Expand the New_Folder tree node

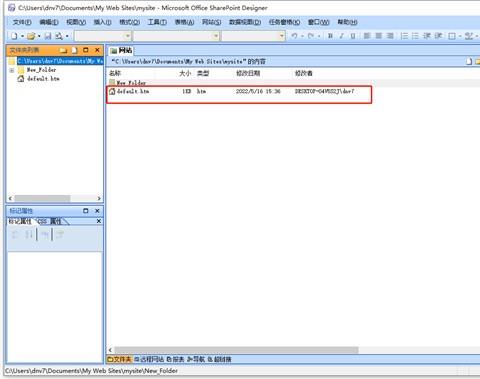pos(12,70)
